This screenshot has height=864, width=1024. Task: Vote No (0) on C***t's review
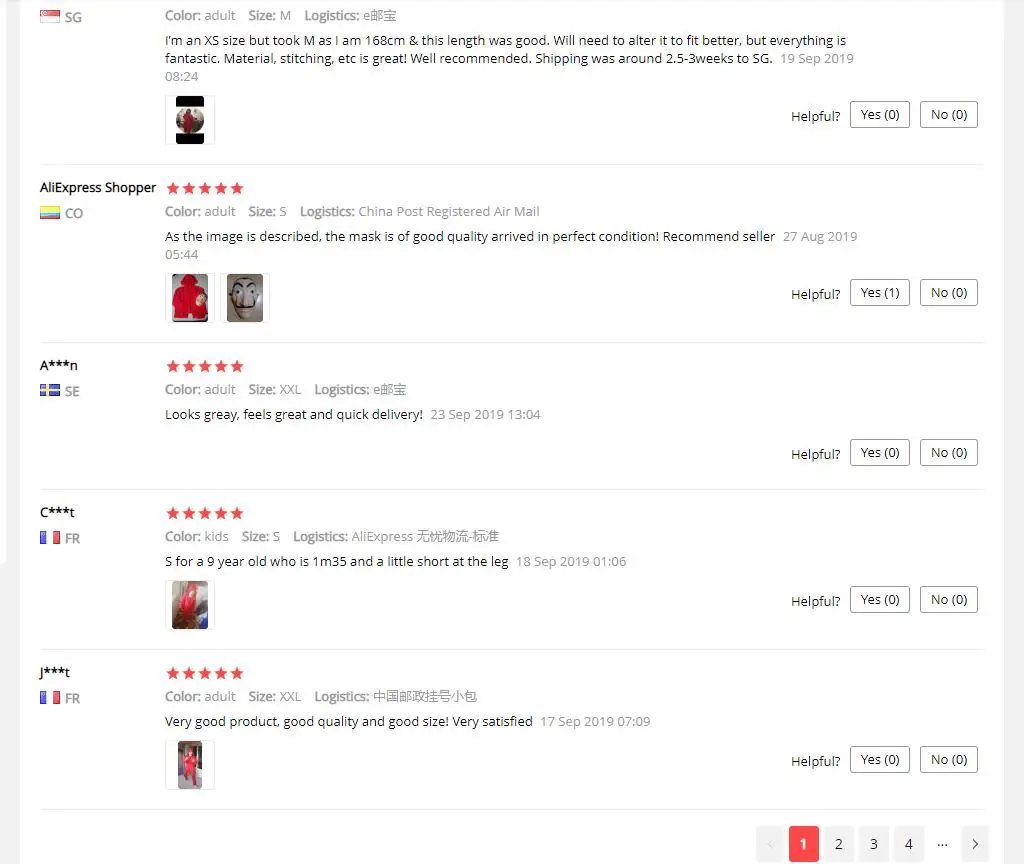pos(948,600)
